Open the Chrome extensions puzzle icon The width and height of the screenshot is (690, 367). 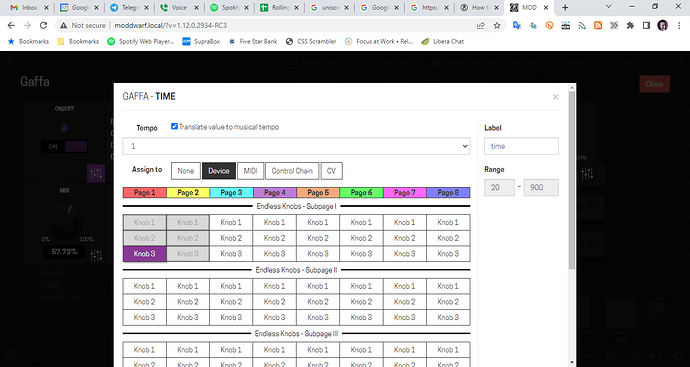coord(630,26)
